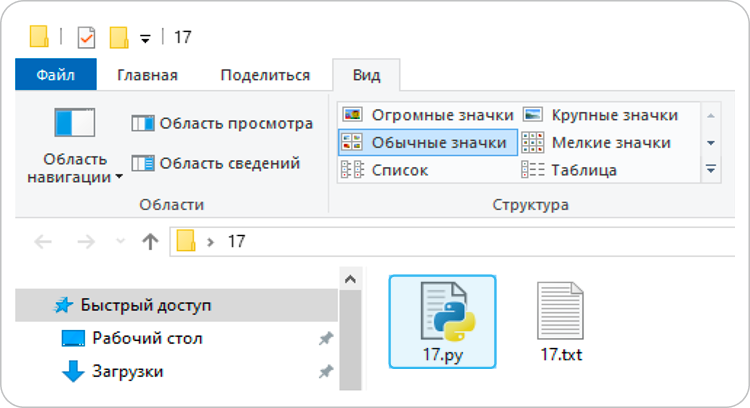Choose Огромные значки layout

[x=428, y=115]
